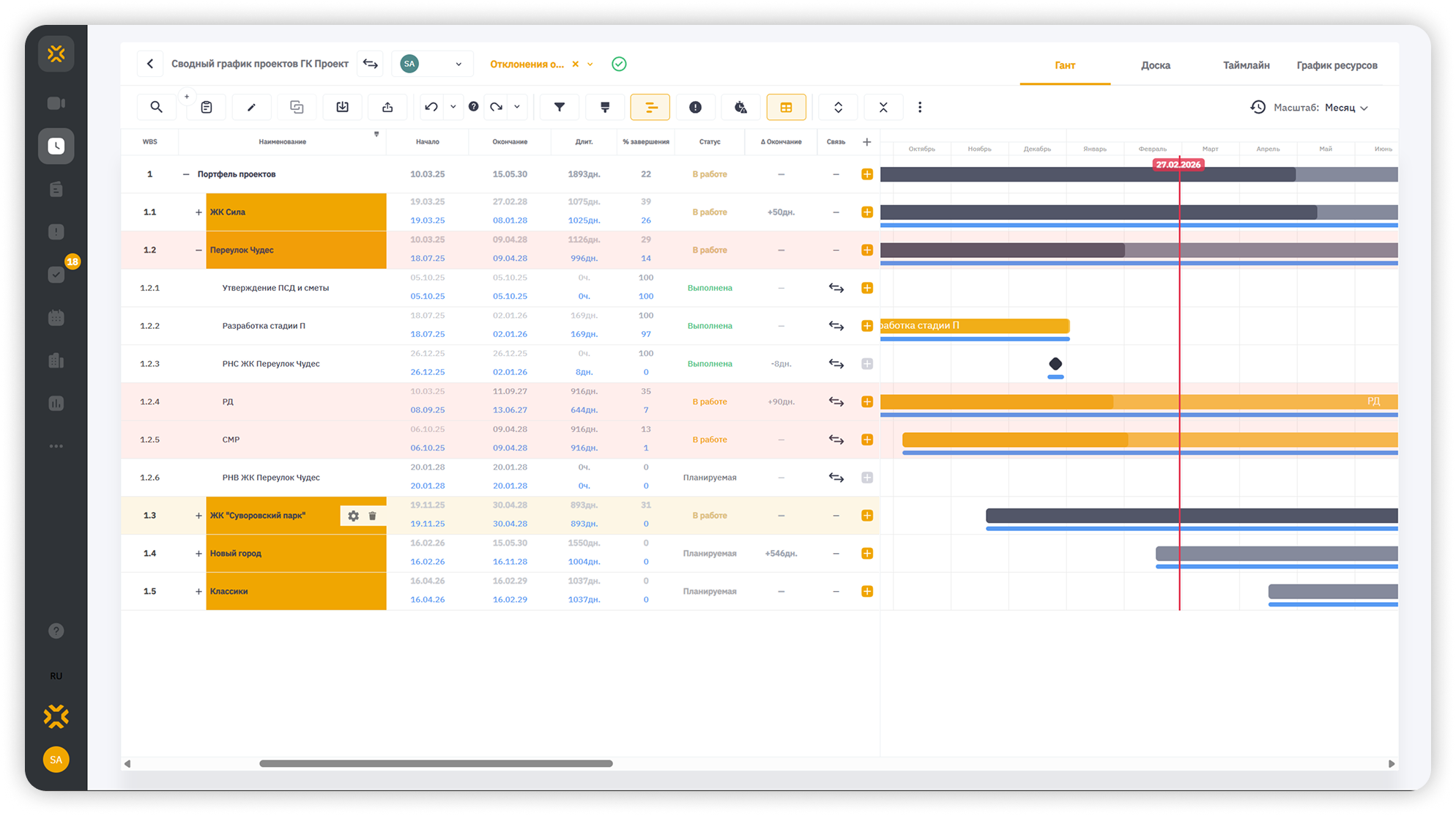The height and width of the screenshot is (816, 1456).
Task: Switch to the График ресурсов tab
Action: coord(1337,65)
